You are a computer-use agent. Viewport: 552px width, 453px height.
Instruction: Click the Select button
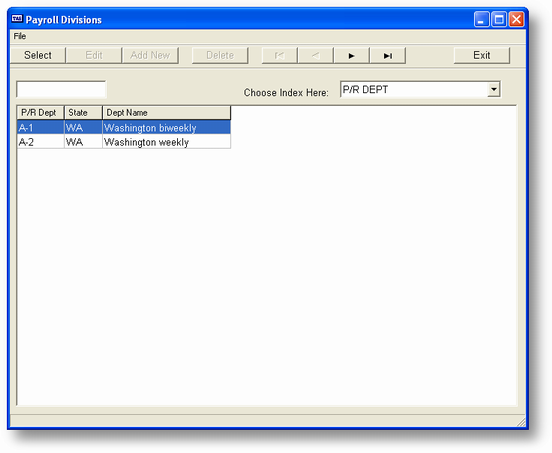tap(38, 55)
